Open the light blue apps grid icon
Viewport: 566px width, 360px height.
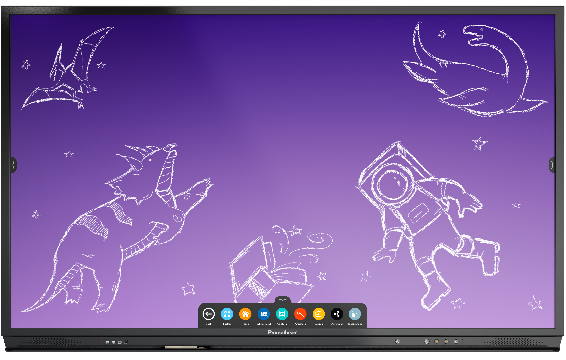(x=227, y=314)
